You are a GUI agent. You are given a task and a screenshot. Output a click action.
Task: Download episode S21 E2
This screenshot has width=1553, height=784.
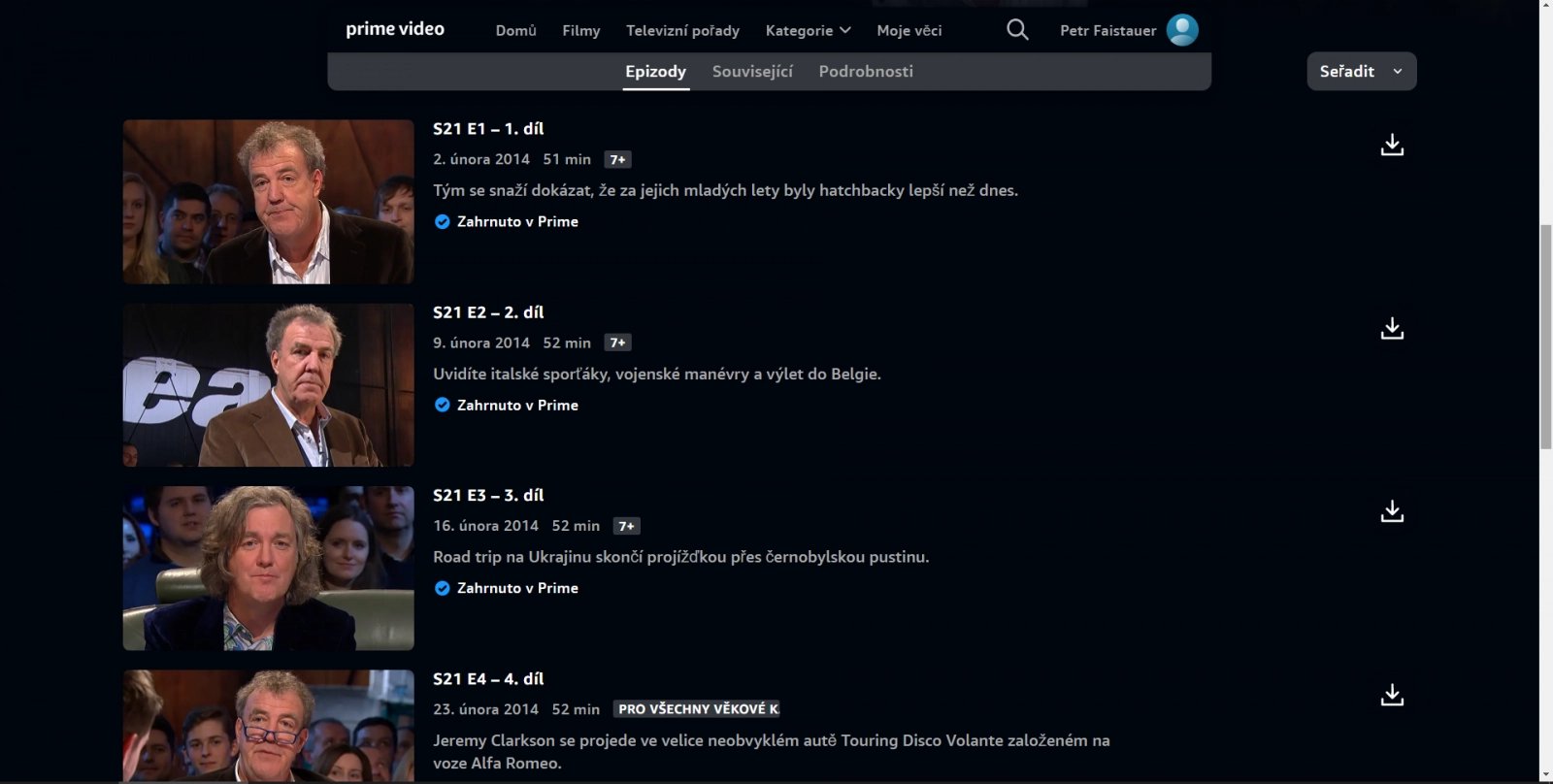[x=1392, y=328]
